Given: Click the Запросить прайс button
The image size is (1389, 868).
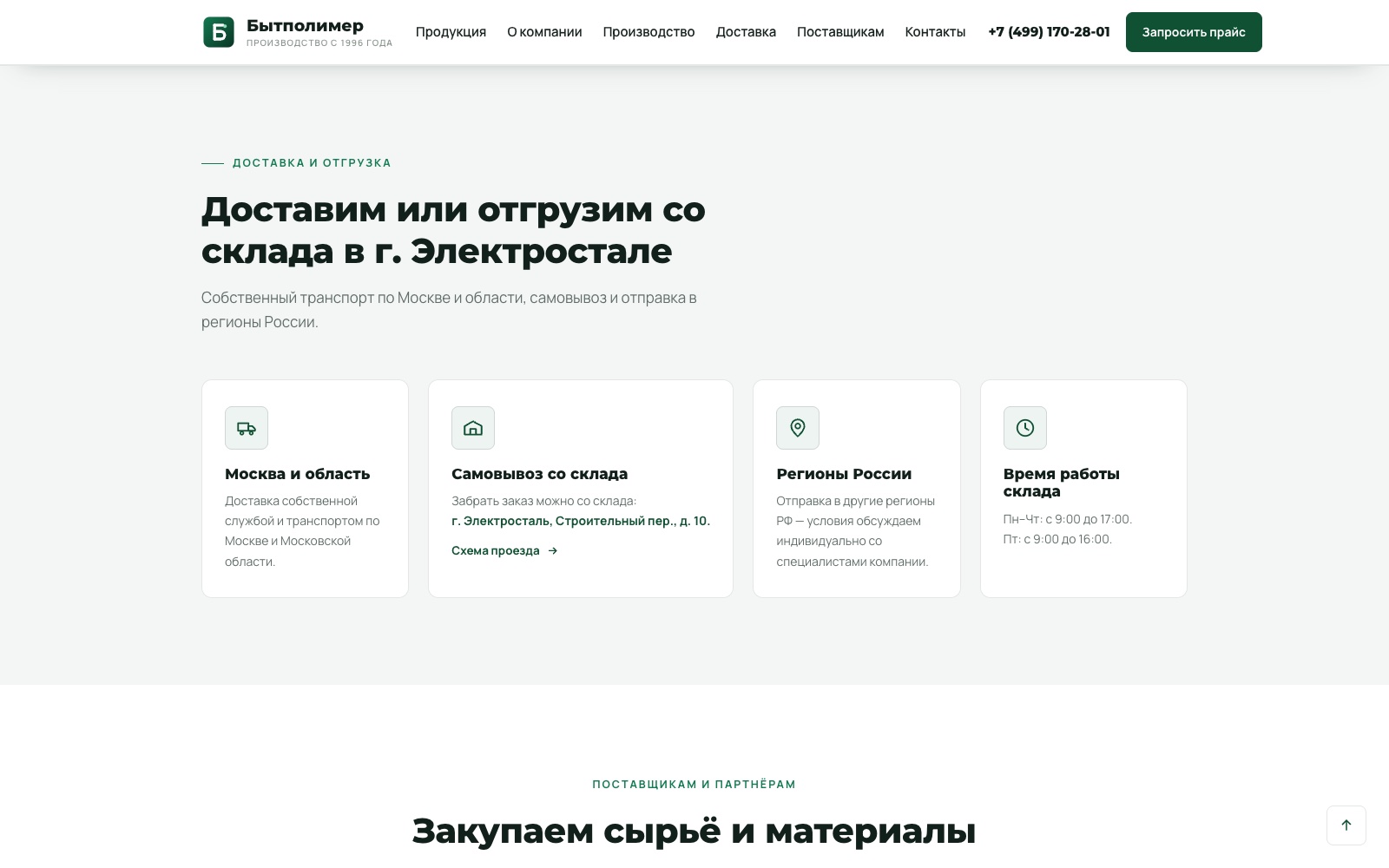Looking at the screenshot, I should pos(1194,32).
